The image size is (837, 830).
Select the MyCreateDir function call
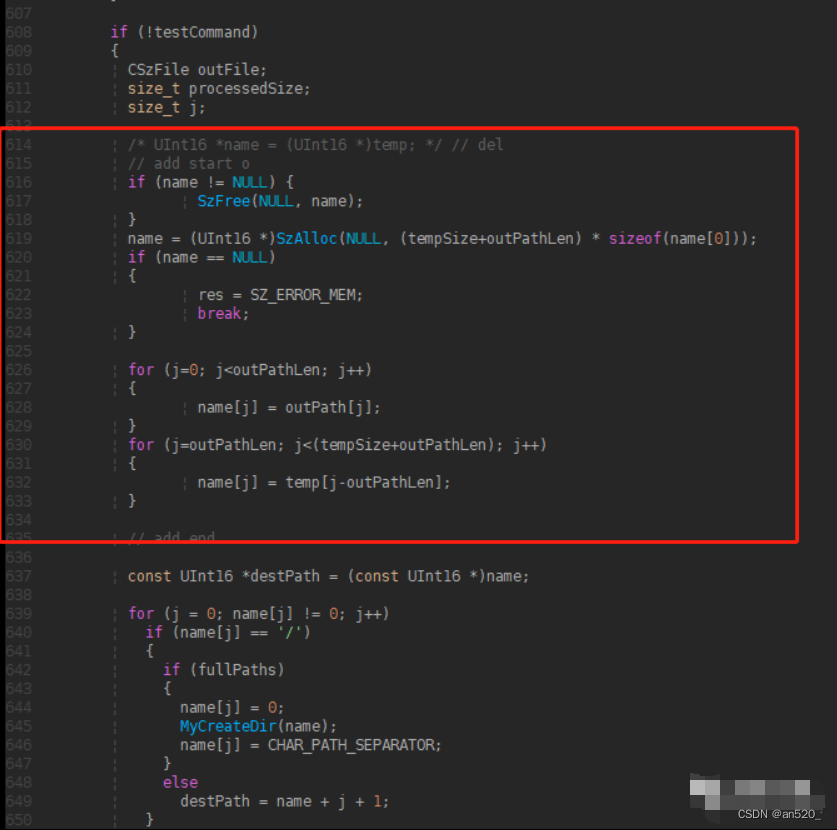click(228, 725)
